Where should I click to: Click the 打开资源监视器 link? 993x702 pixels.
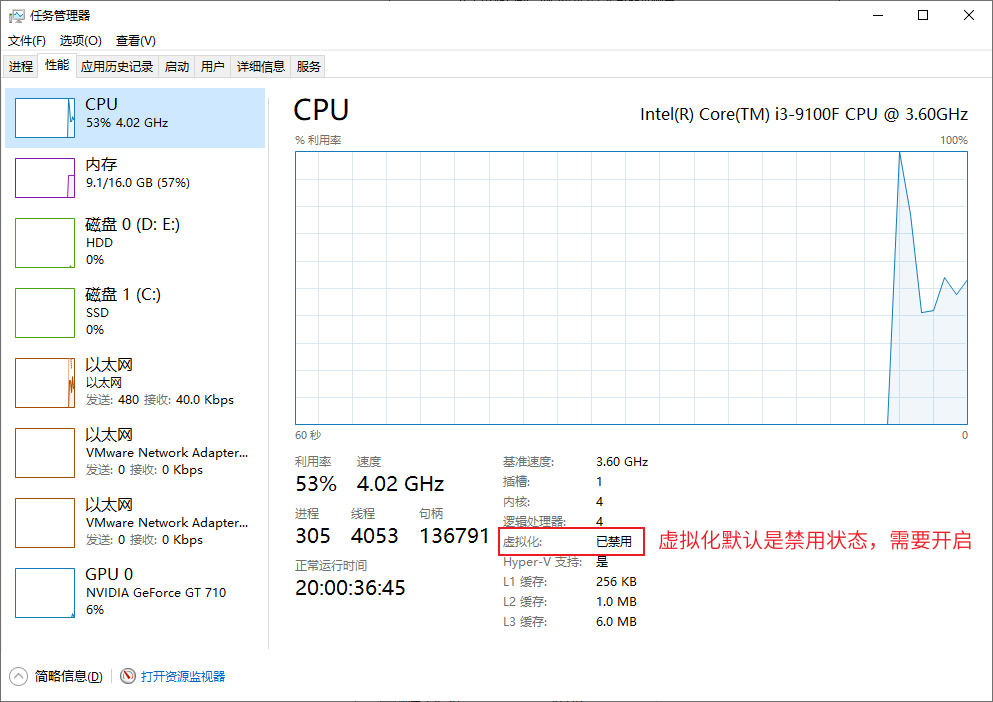click(x=183, y=677)
